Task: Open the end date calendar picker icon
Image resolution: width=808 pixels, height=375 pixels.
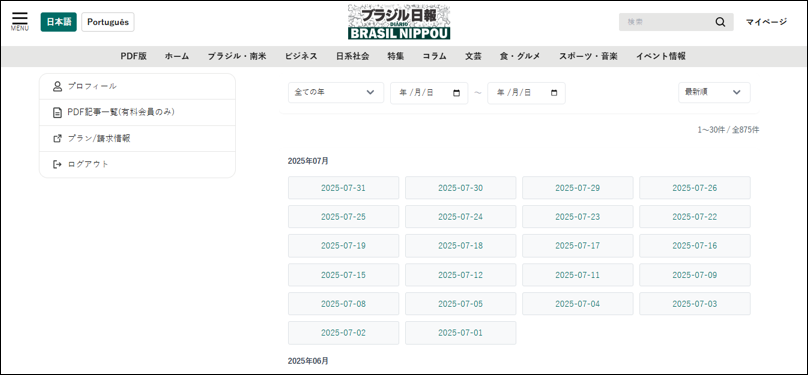Action: pyautogui.click(x=554, y=93)
